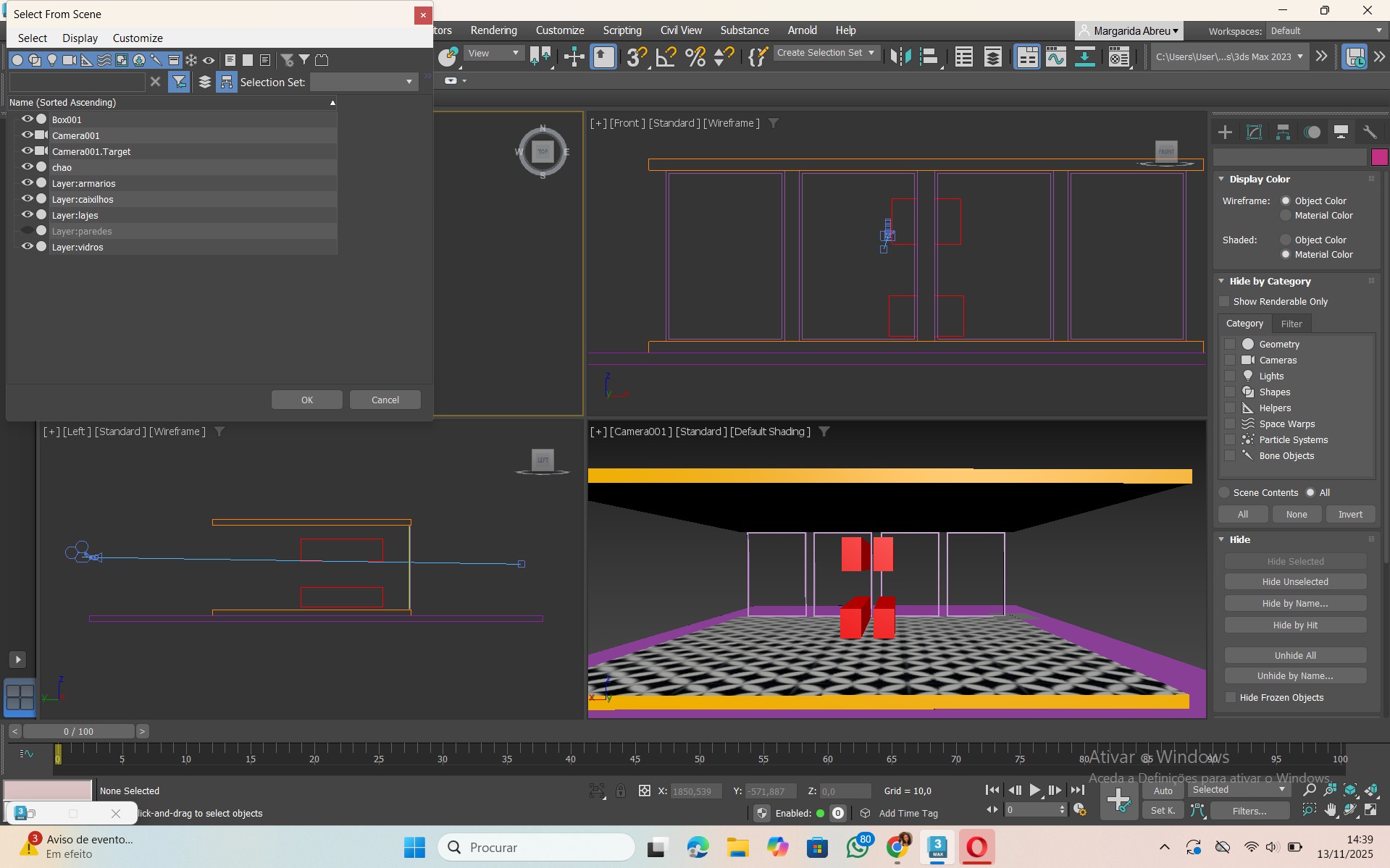
Task: Switch to the Filter tab
Action: tap(1291, 324)
